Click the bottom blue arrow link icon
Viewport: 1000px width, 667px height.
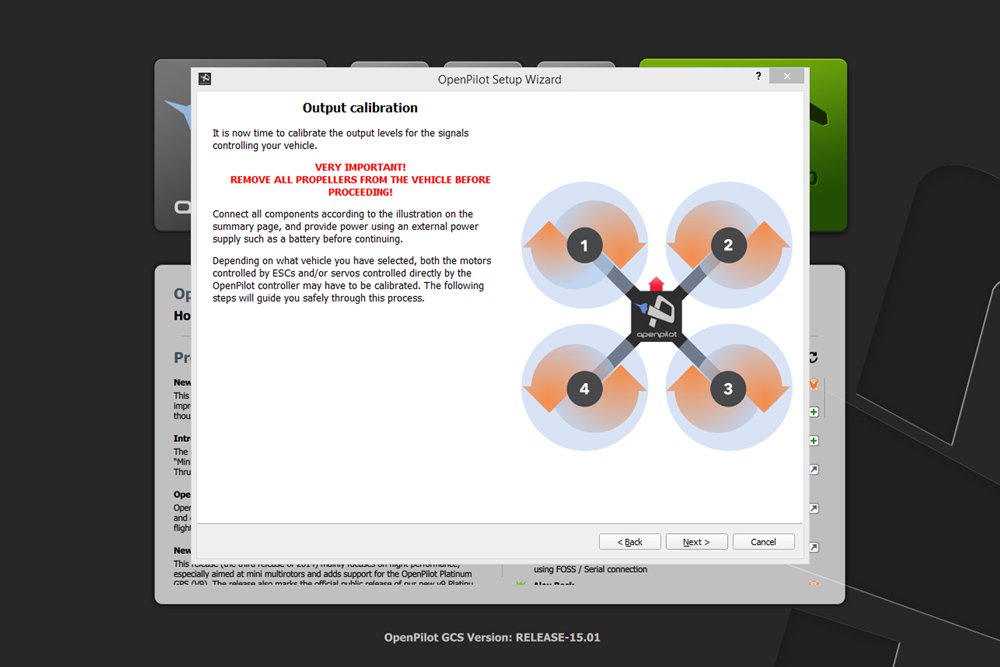[814, 547]
